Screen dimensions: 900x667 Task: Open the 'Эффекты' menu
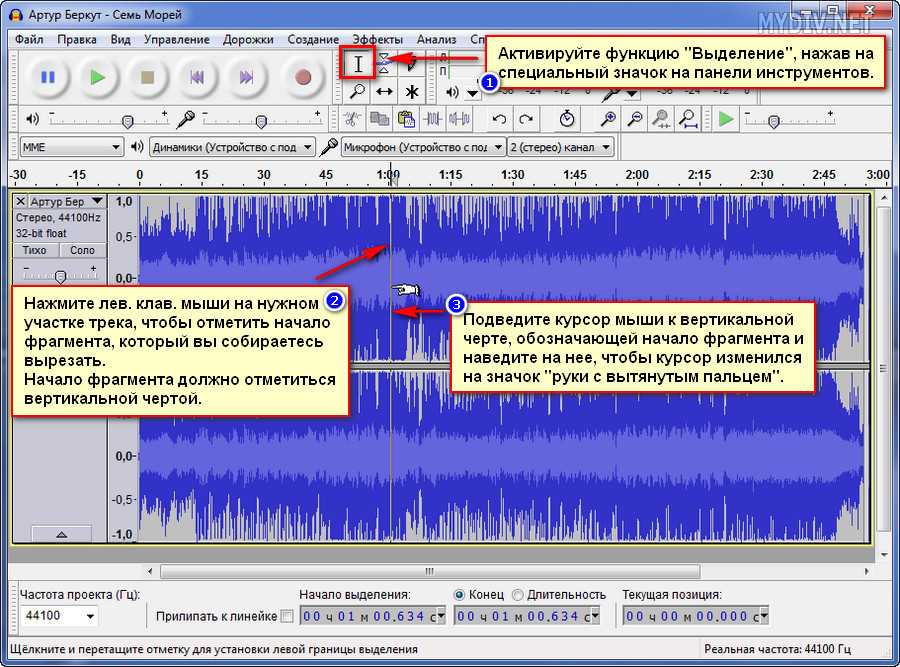pyautogui.click(x=378, y=39)
